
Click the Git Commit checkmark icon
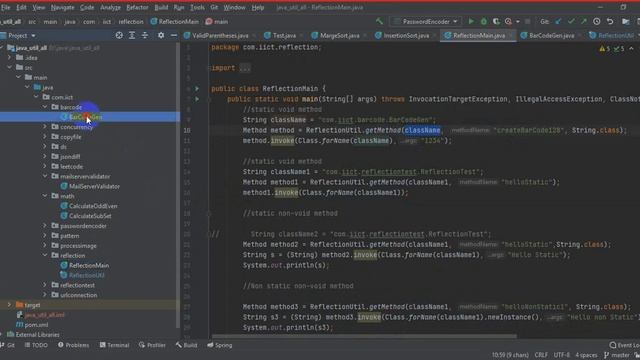571,21
